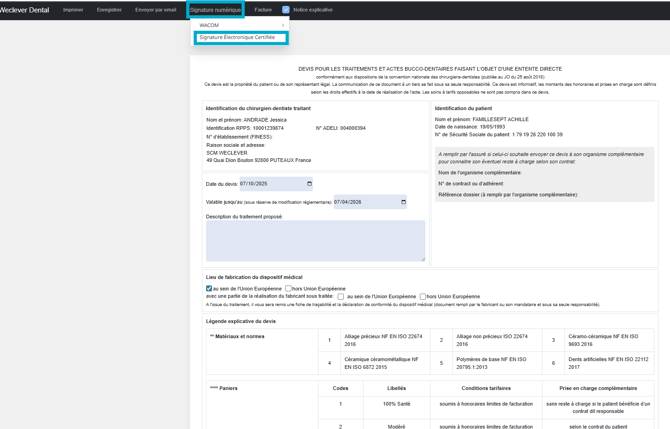Check first 'hors Union Européenne' box
This screenshot has height=429, width=670.
tap(289, 289)
